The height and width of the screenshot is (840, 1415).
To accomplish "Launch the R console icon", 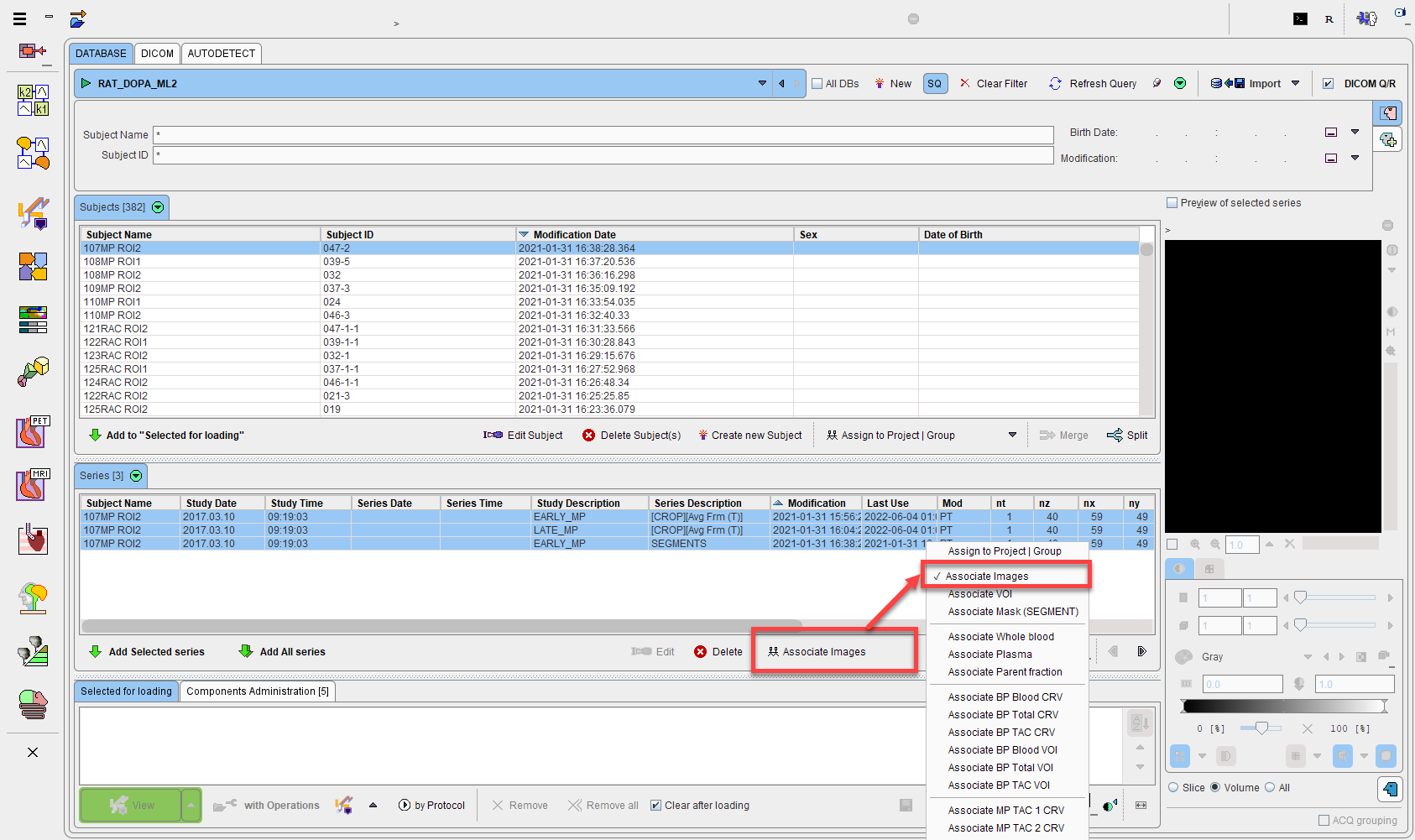I will click(1329, 18).
